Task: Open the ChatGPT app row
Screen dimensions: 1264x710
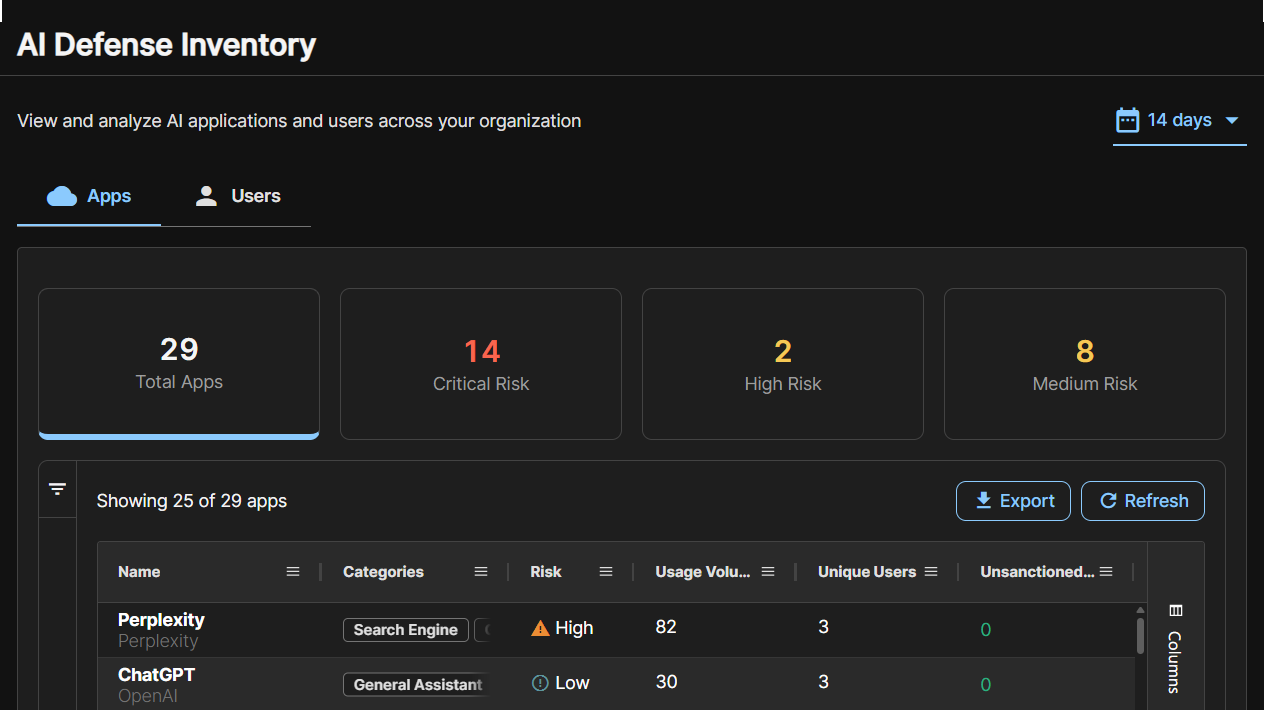Action: point(616,684)
